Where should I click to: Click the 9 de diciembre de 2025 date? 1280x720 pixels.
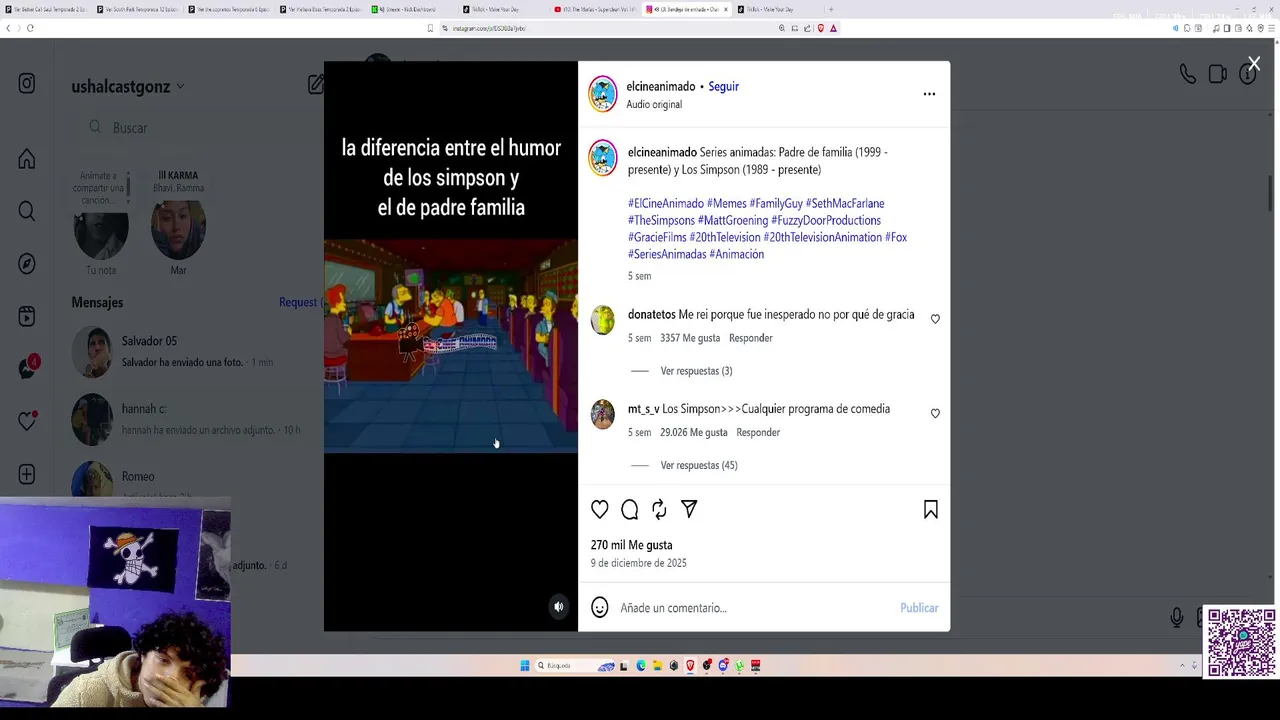[638, 563]
